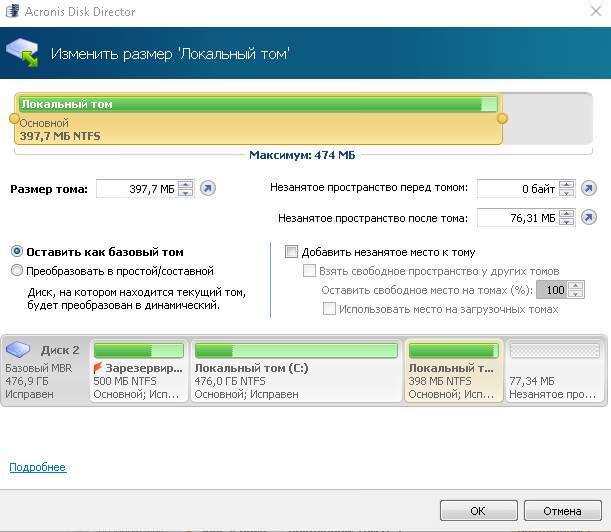
Task: Select the 77,34 МБ unallocated space block
Action: click(554, 370)
